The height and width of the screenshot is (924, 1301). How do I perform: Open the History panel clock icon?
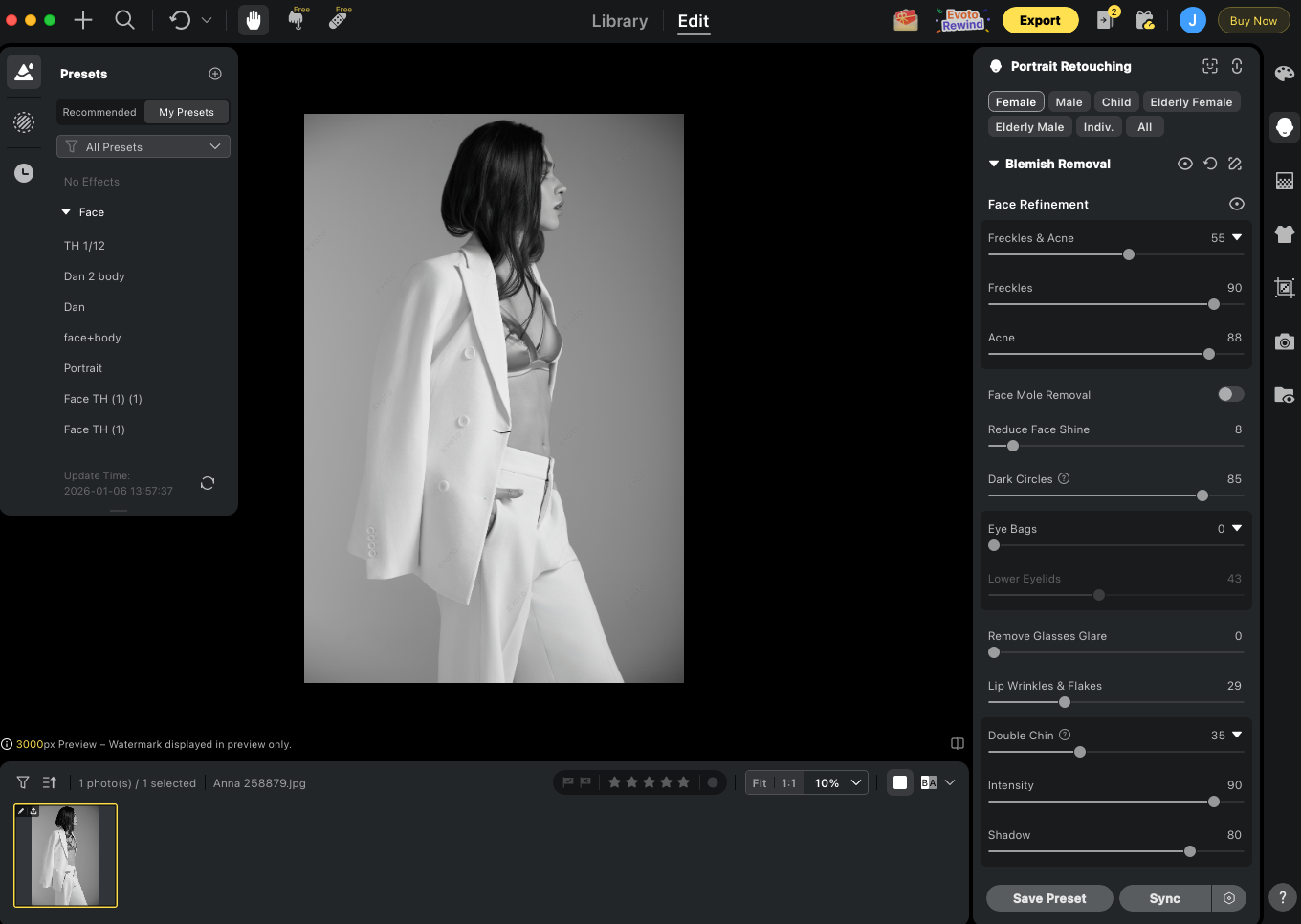pyautogui.click(x=23, y=173)
